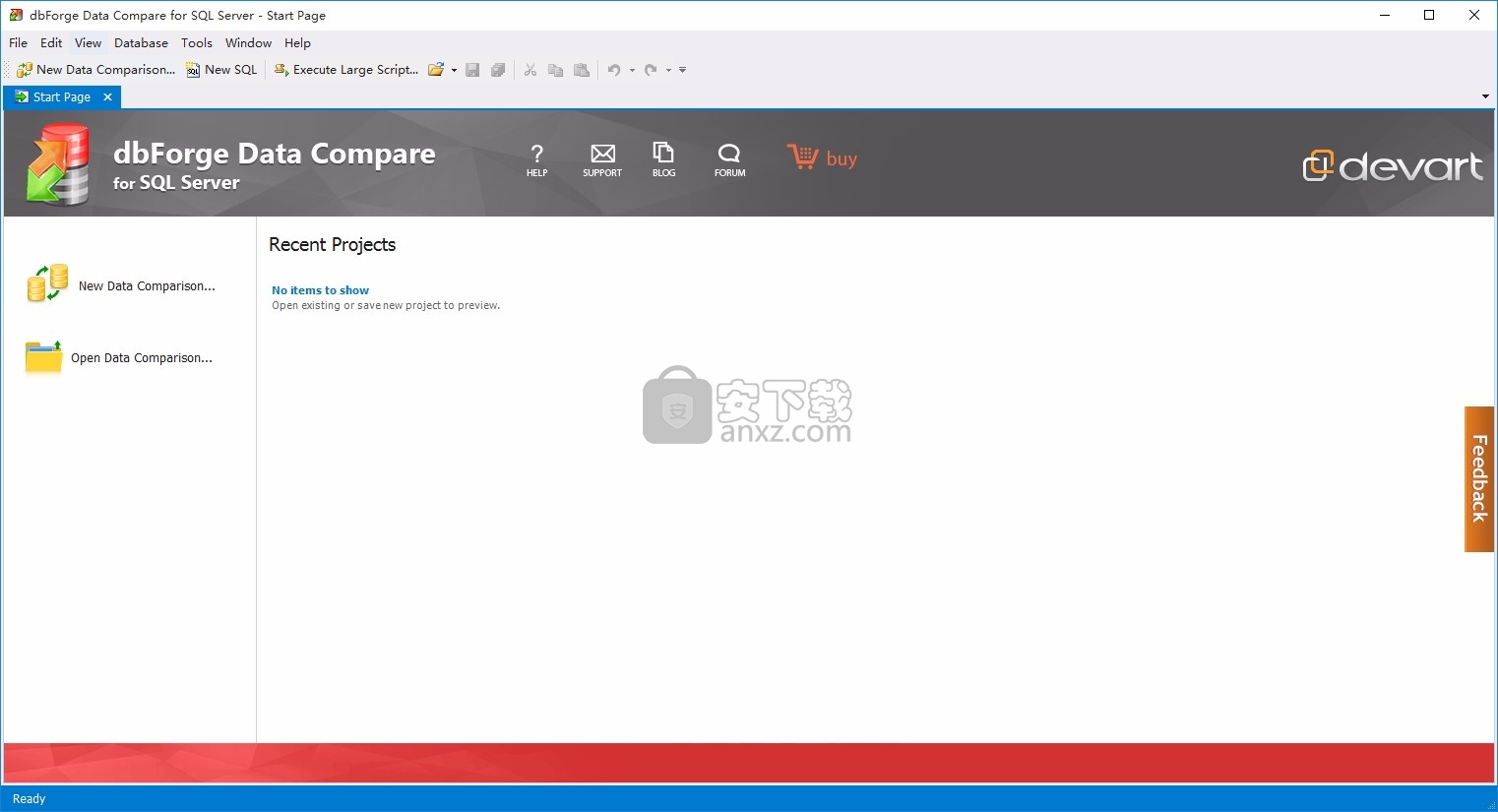
Task: Close the Start Page tab
Action: pos(108,97)
